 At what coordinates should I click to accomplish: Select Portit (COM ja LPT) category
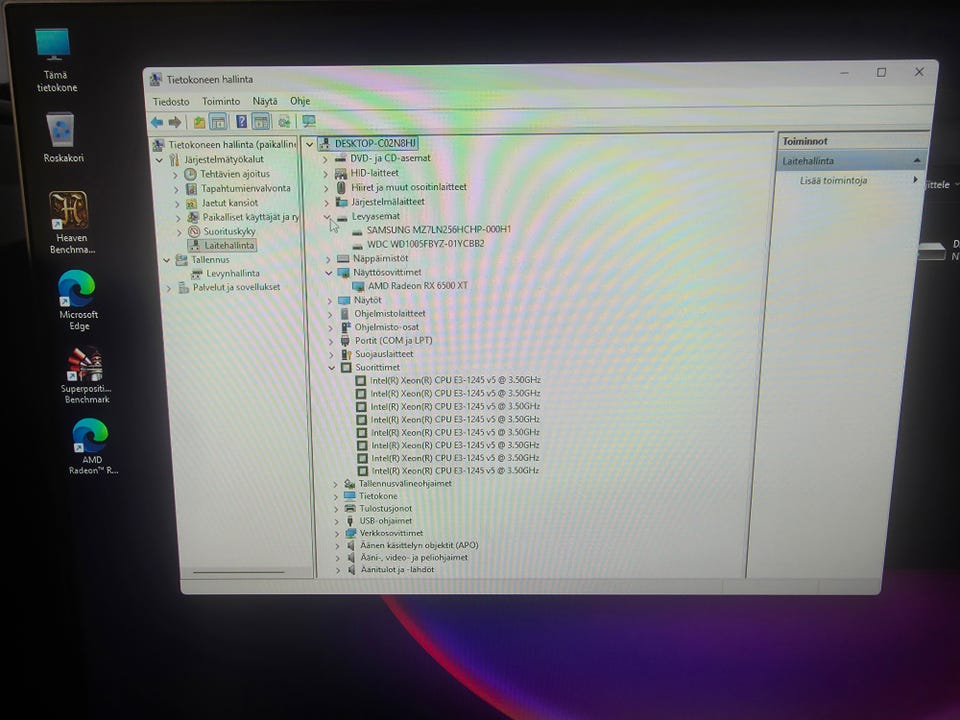(x=394, y=340)
